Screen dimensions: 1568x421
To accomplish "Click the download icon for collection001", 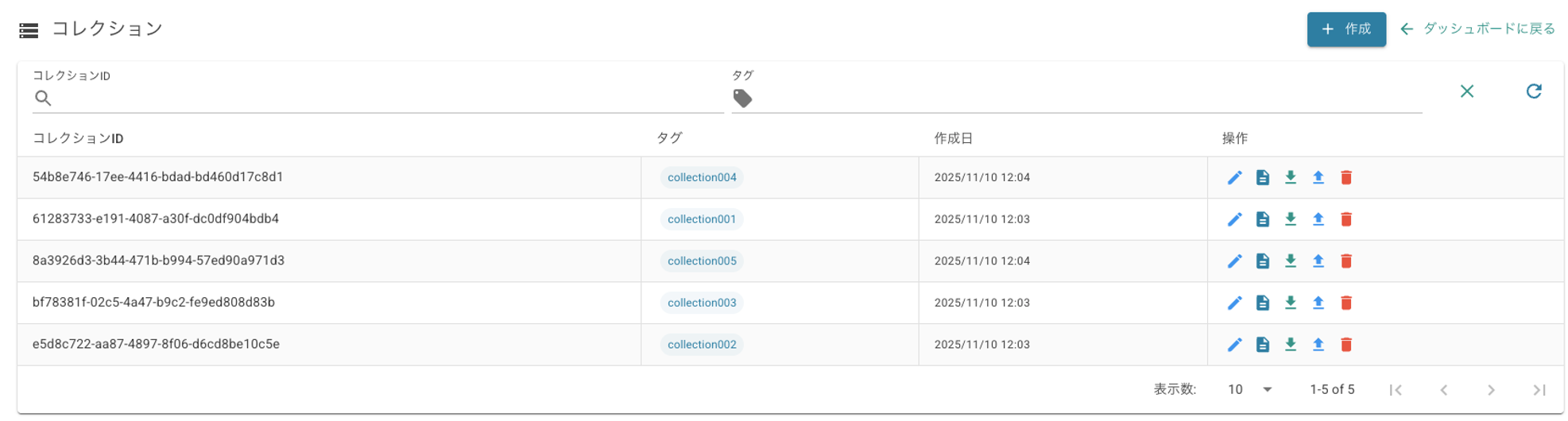I will pos(1290,219).
